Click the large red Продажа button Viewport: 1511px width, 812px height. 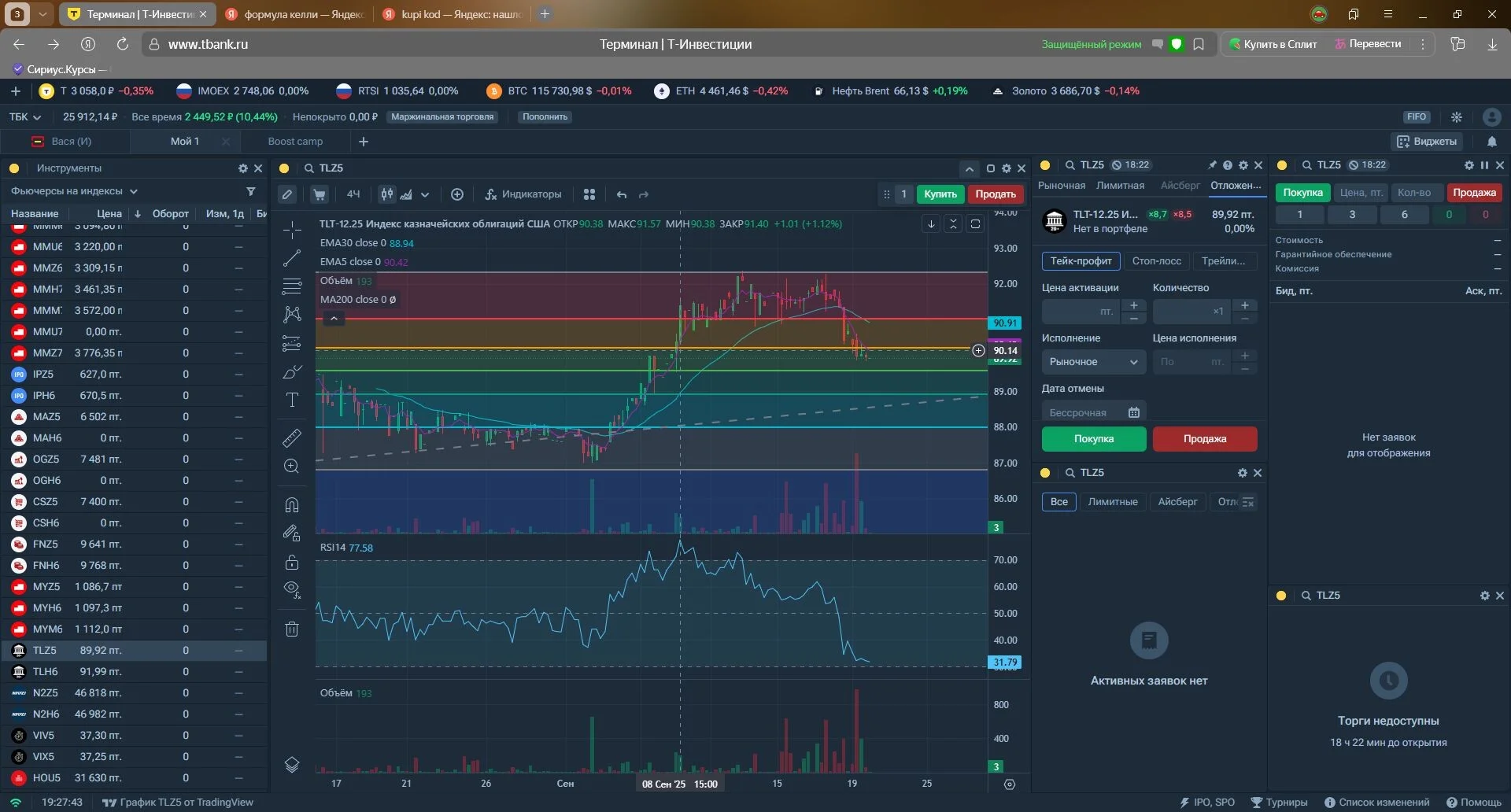[1205, 439]
